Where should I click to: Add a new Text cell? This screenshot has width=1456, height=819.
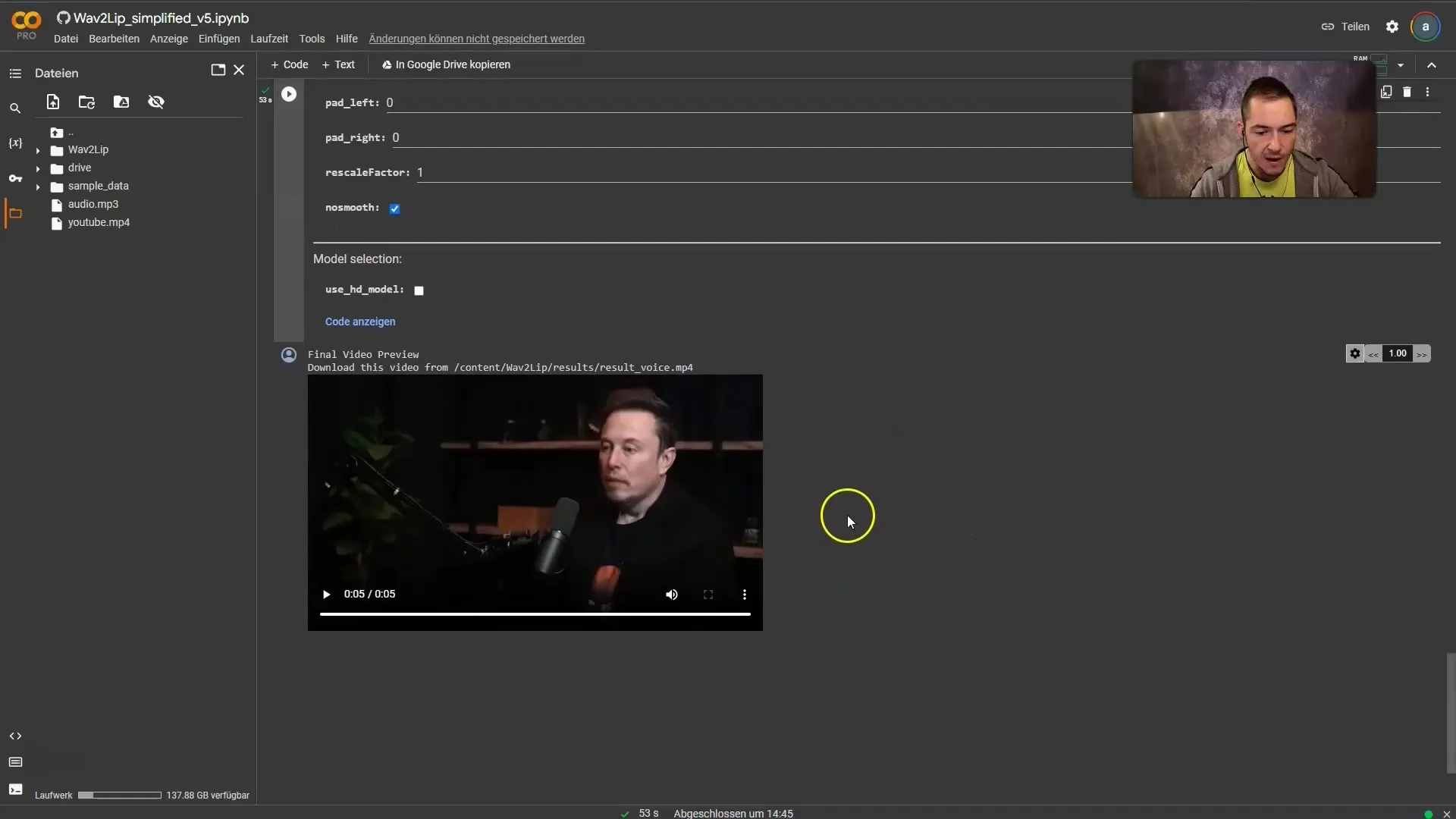coord(338,64)
